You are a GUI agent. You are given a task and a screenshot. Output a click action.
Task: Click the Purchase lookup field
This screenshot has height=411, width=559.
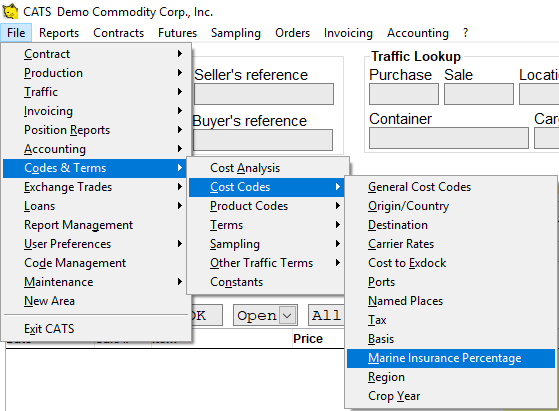[404, 94]
